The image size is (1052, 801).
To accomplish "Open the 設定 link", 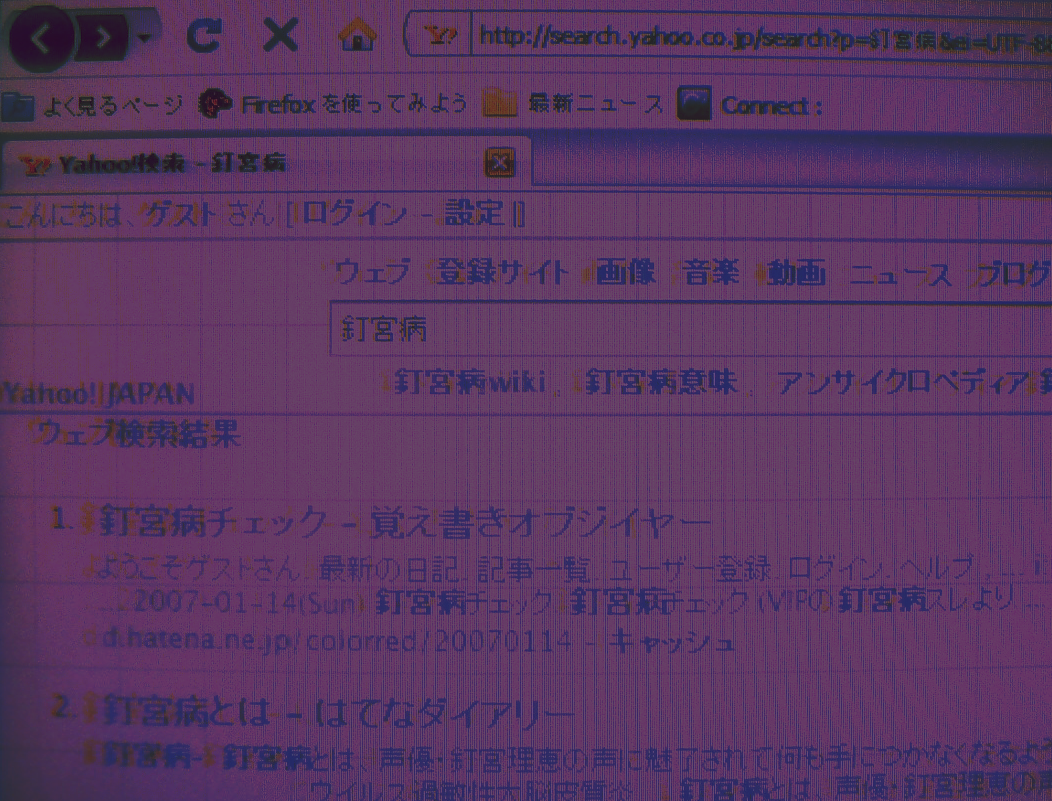I will pyautogui.click(x=474, y=213).
